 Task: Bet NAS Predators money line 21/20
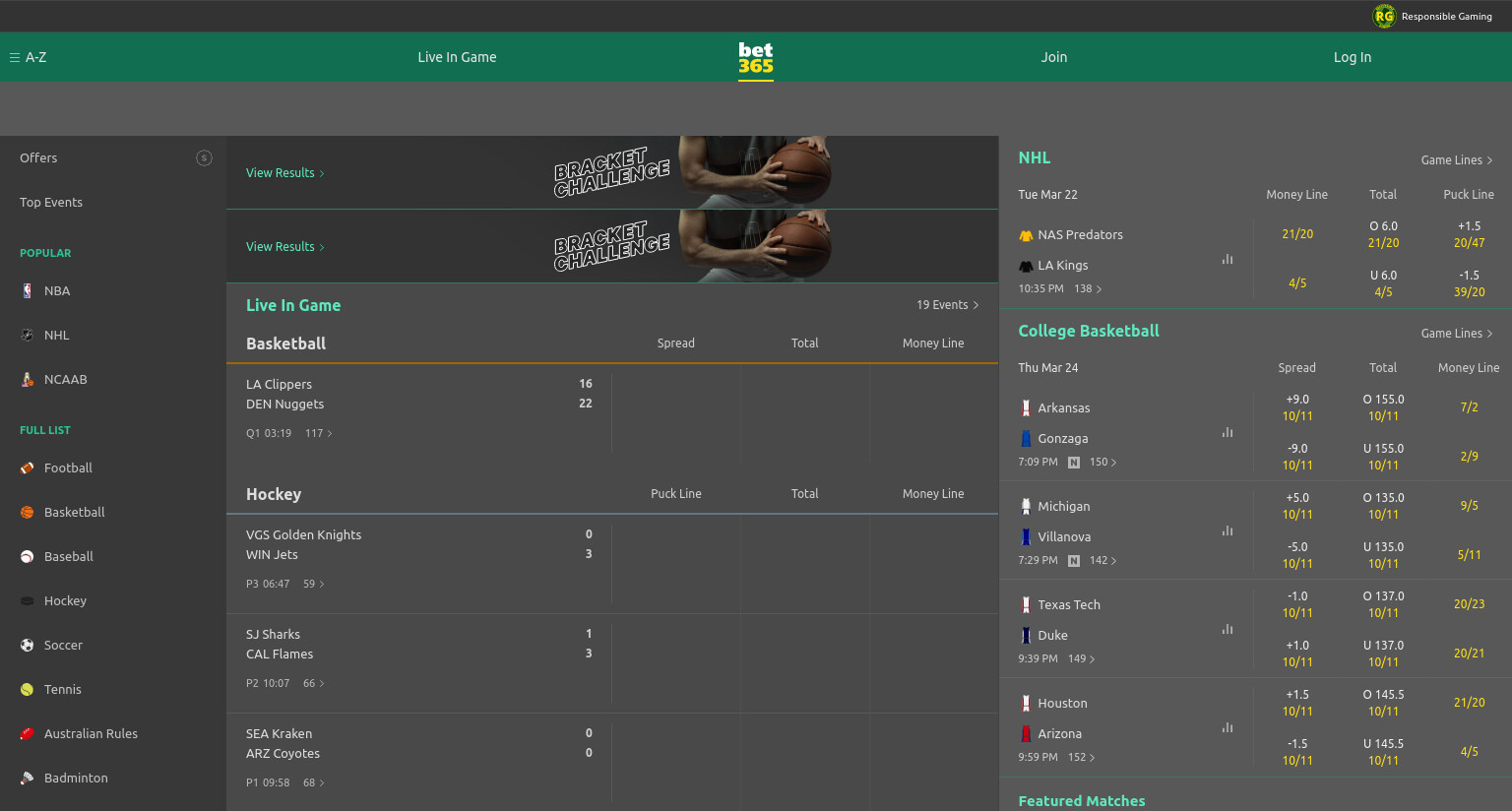(1297, 234)
